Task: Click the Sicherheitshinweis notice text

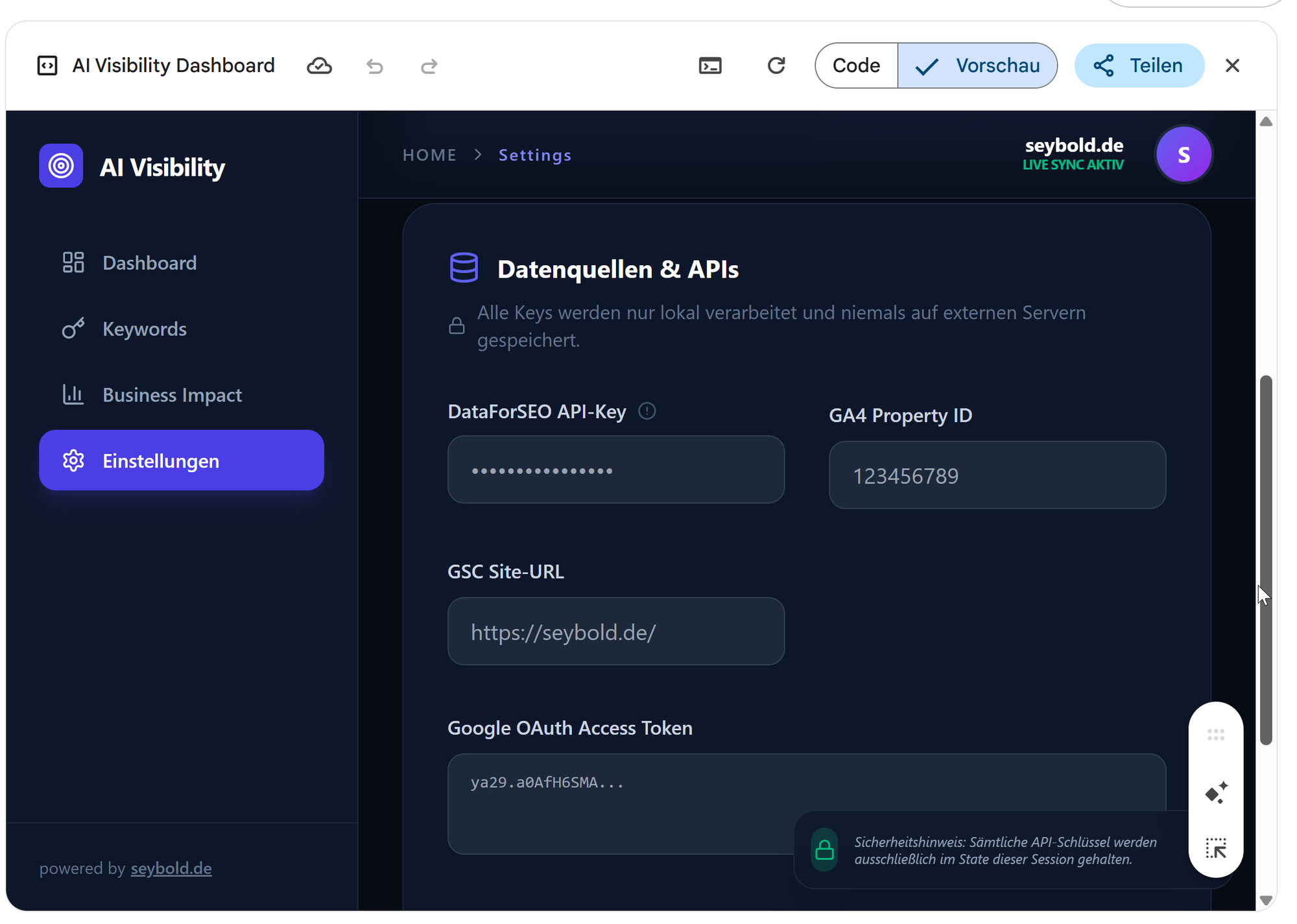Action: (x=1005, y=851)
